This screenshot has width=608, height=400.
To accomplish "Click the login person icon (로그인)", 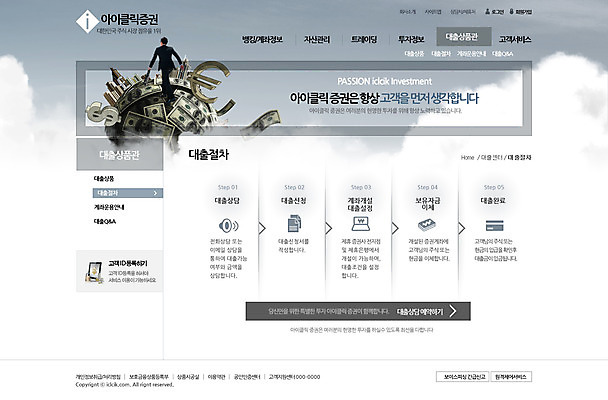I will 487,12.
